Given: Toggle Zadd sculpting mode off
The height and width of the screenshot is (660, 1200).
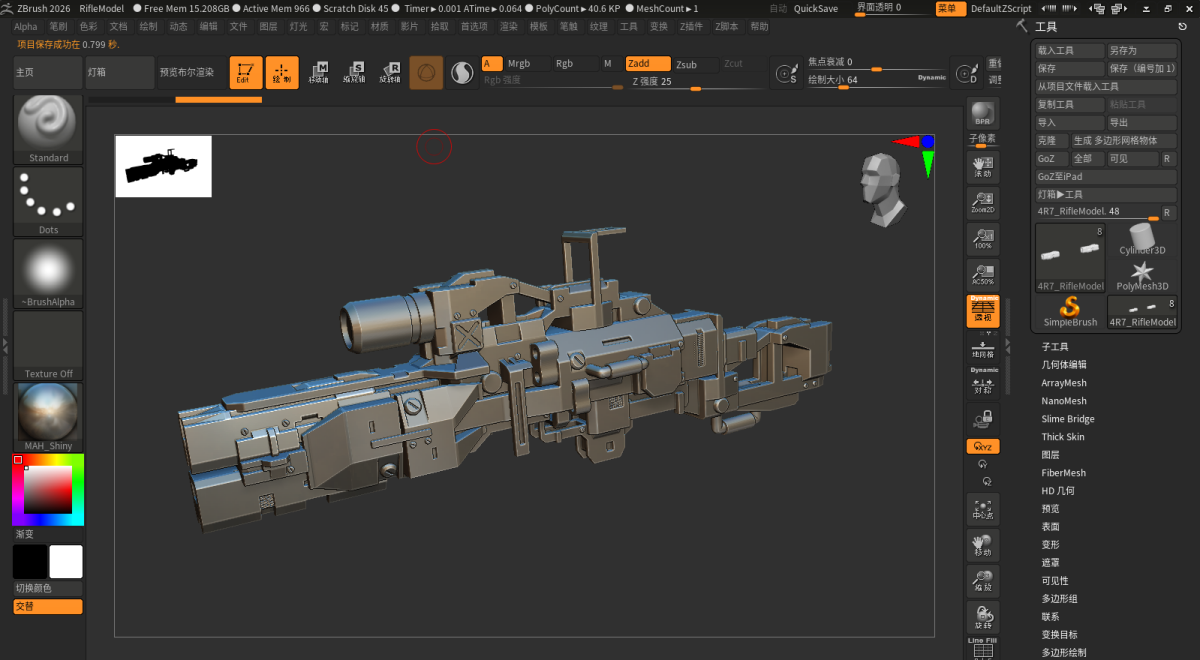Looking at the screenshot, I should point(647,62).
